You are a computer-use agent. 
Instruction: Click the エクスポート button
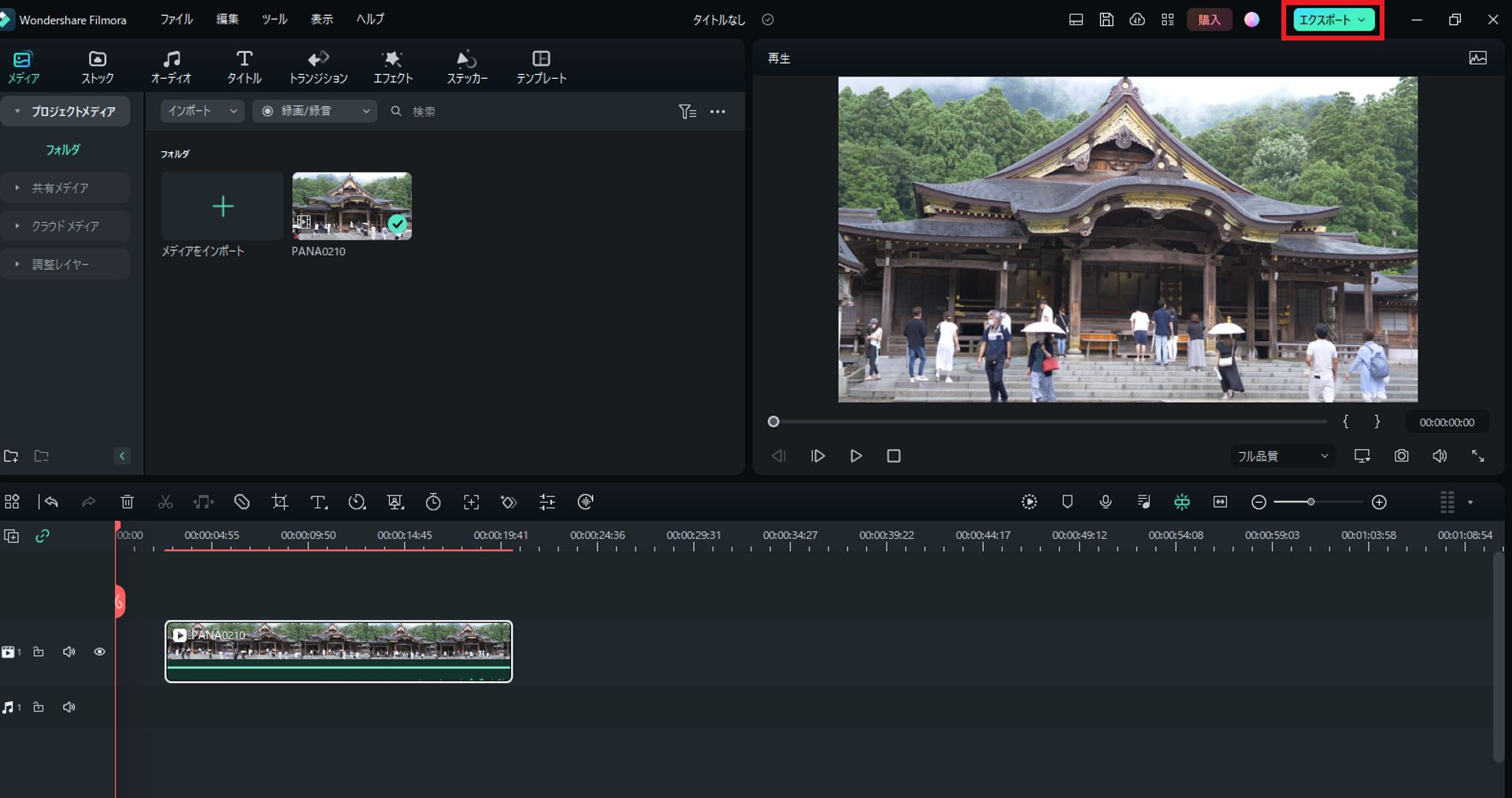(x=1332, y=20)
